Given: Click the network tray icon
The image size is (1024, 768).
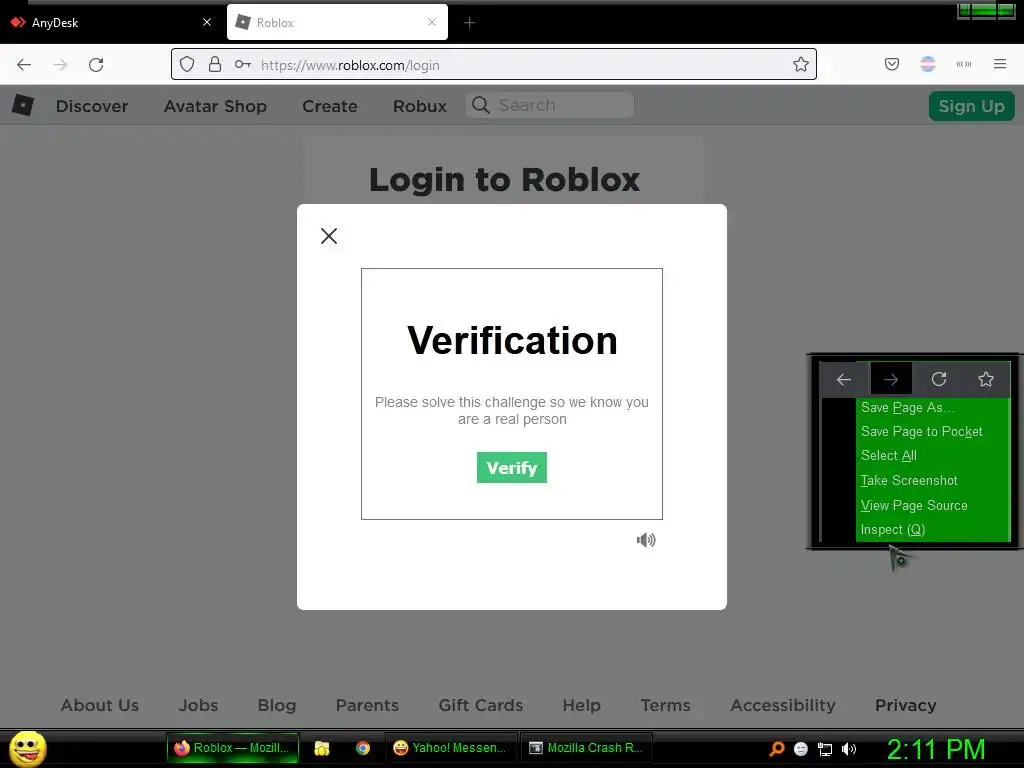Looking at the screenshot, I should coord(825,750).
